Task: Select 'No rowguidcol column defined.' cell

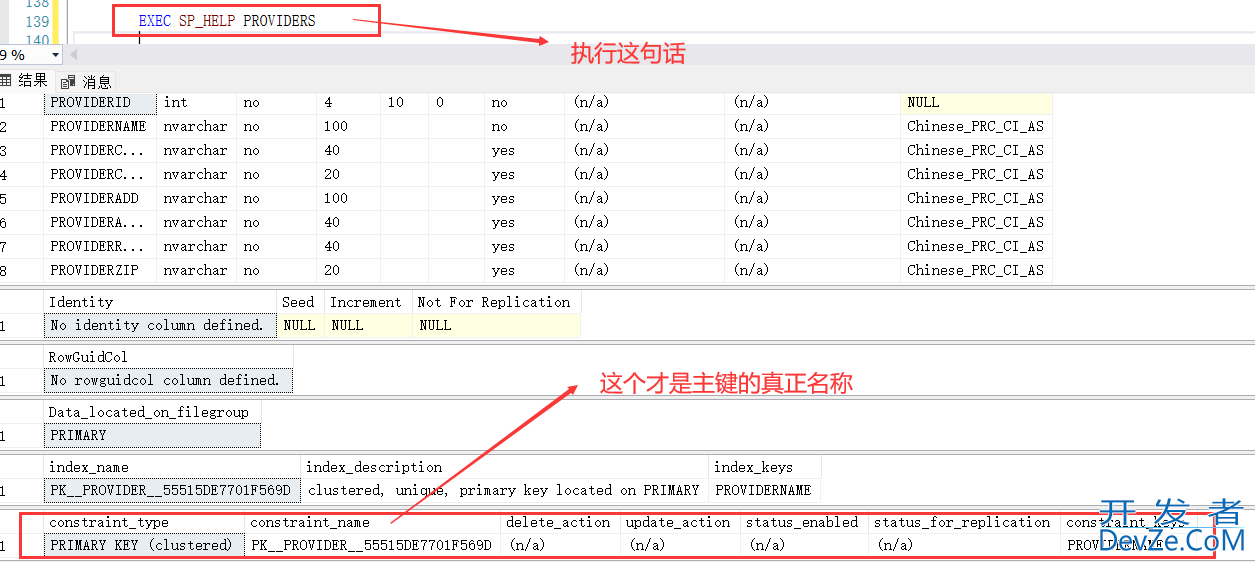Action: tap(168, 380)
